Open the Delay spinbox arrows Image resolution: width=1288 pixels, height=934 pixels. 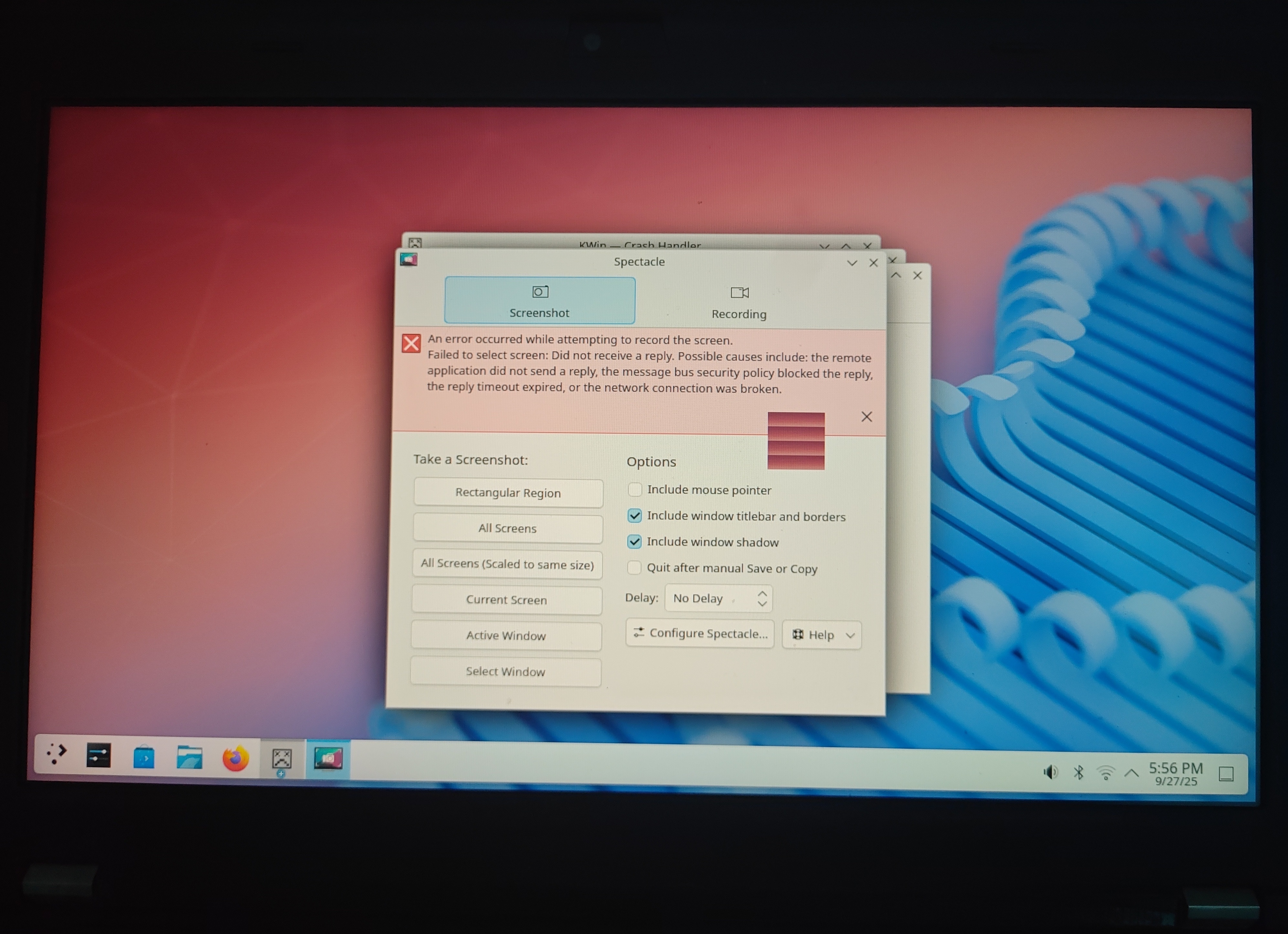[762, 598]
